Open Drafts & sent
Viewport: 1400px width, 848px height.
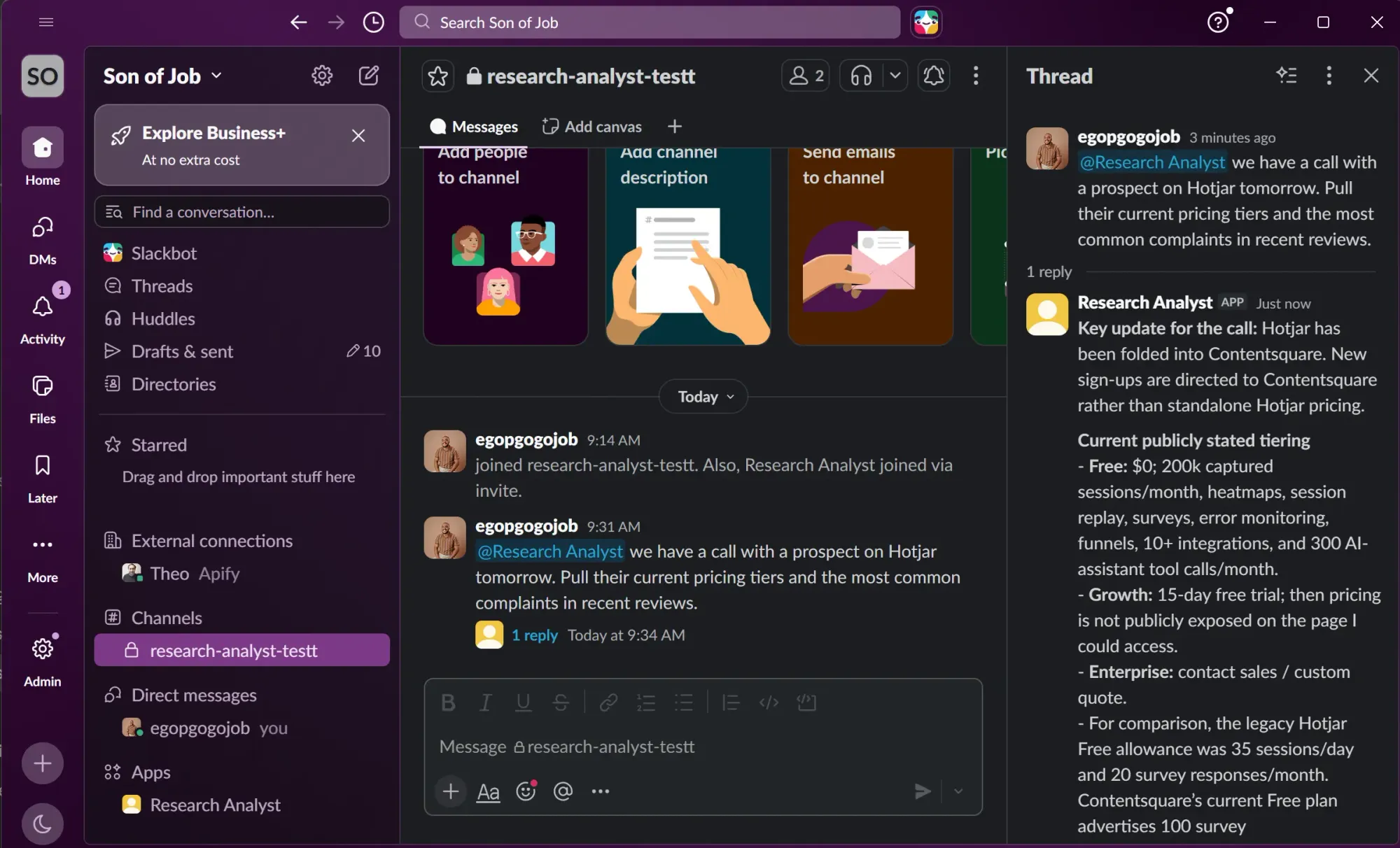(x=242, y=351)
